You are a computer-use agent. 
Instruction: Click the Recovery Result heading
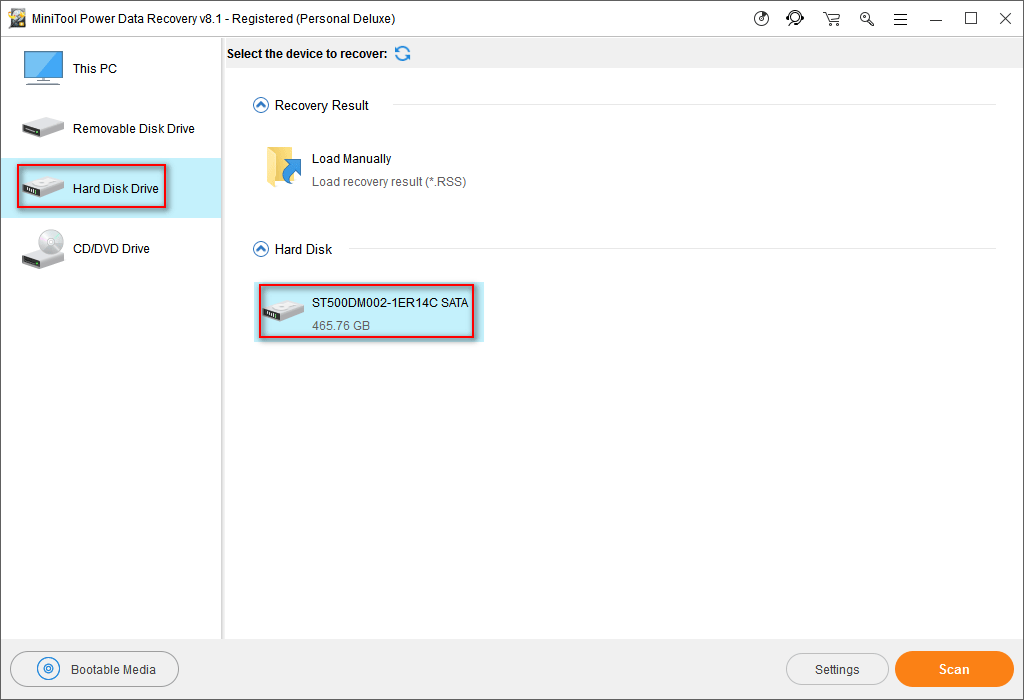coord(321,105)
